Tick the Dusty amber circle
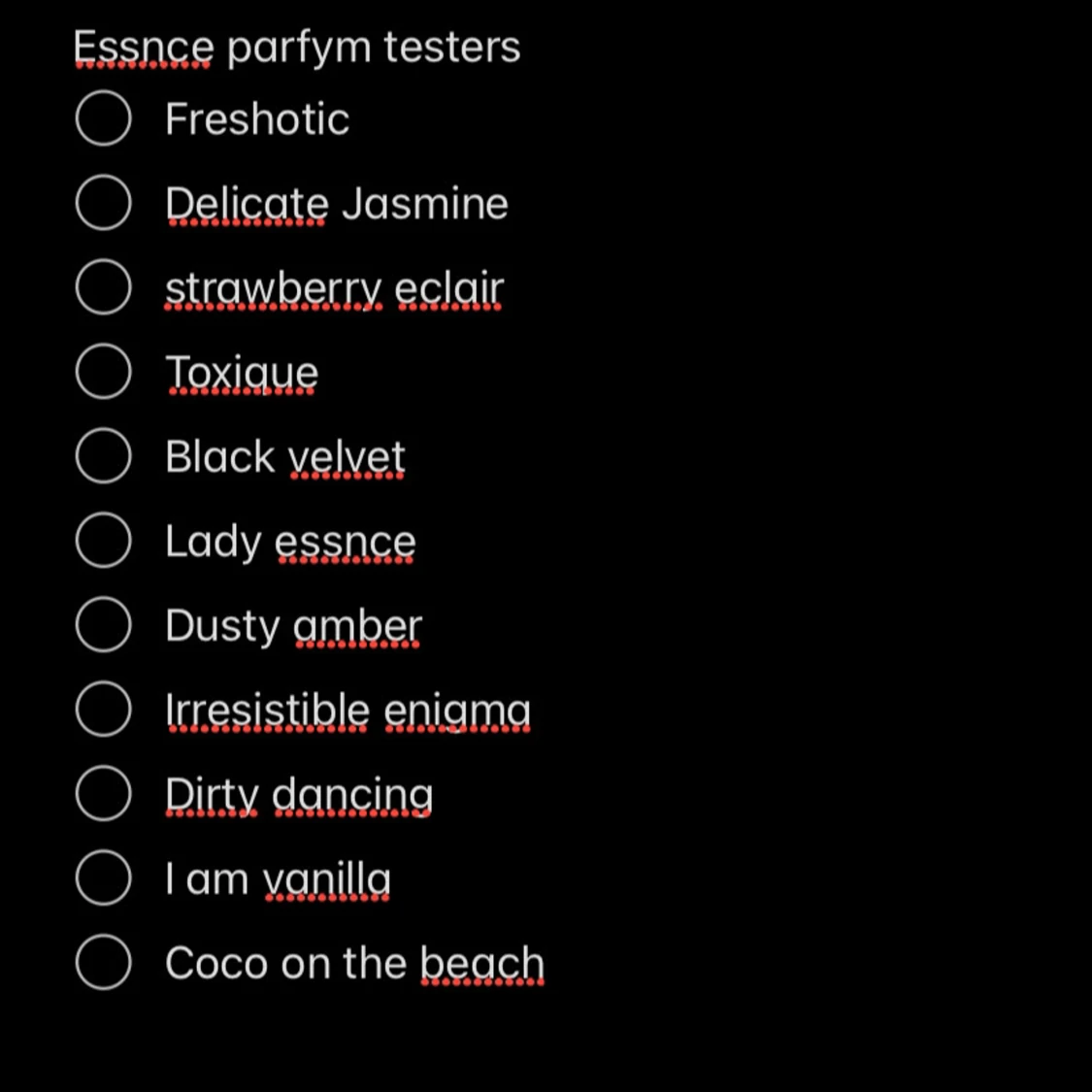Image resolution: width=1092 pixels, height=1092 pixels. 103,624
